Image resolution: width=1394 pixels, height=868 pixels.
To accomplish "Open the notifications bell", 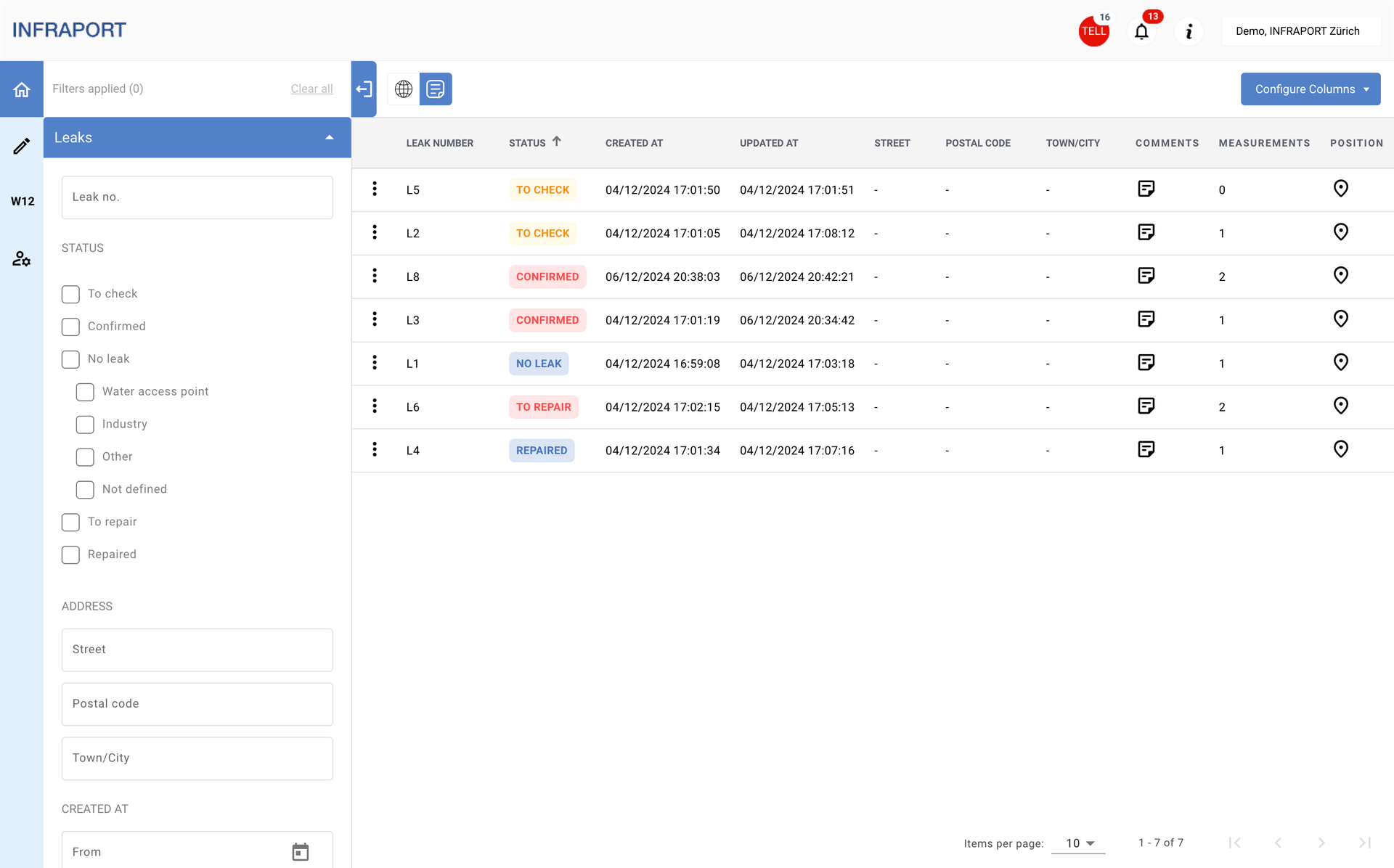I will point(1141,31).
